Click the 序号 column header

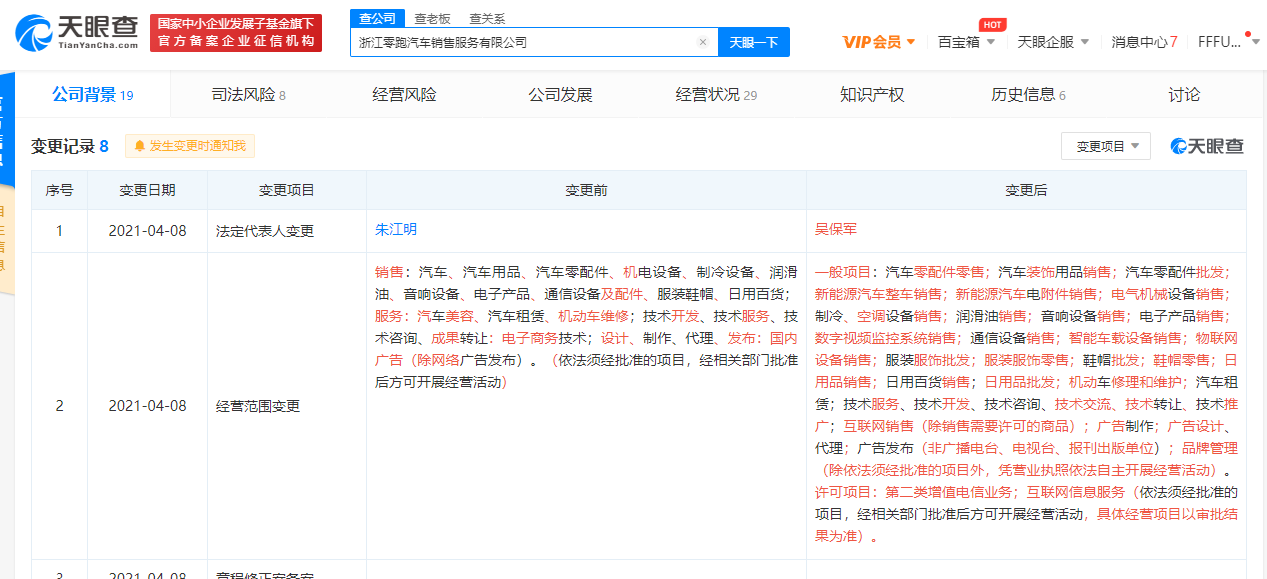pyautogui.click(x=59, y=190)
